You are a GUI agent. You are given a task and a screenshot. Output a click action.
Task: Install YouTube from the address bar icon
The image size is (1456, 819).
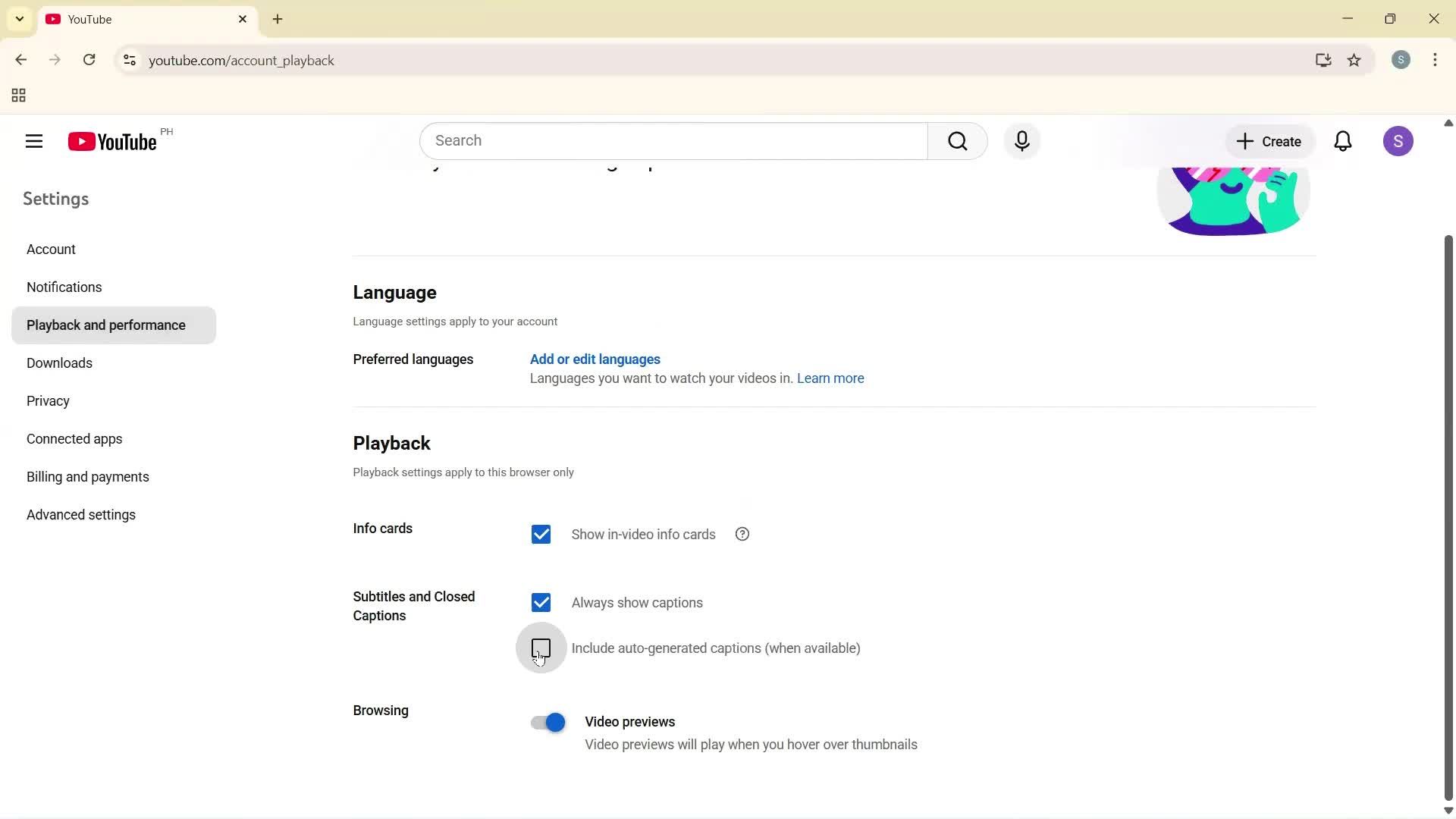coord(1323,60)
